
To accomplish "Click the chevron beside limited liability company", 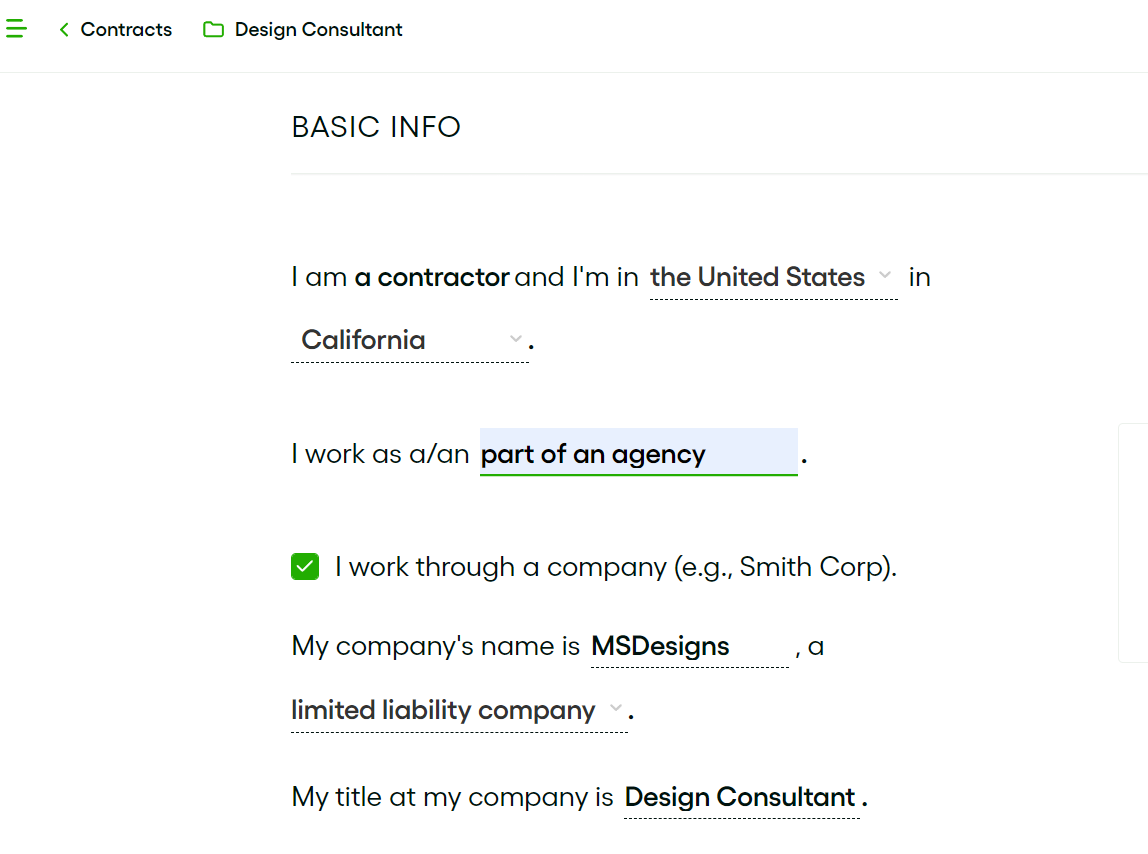I will click(x=615, y=710).
